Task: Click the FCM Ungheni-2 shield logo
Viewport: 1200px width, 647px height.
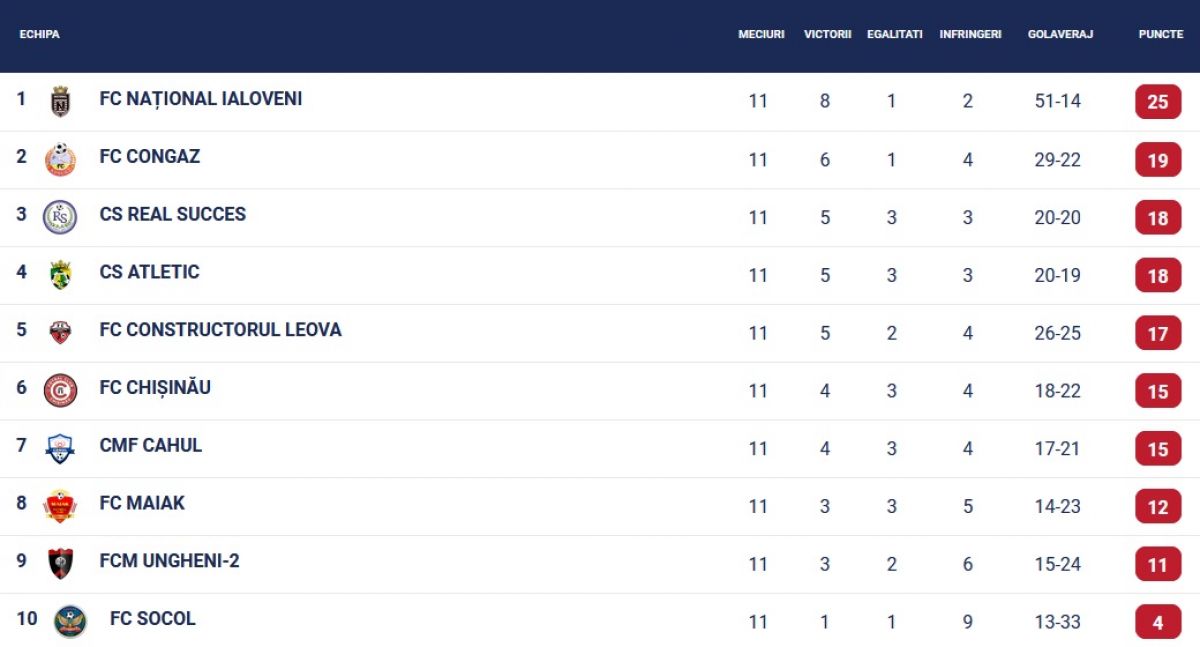Action: point(60,564)
